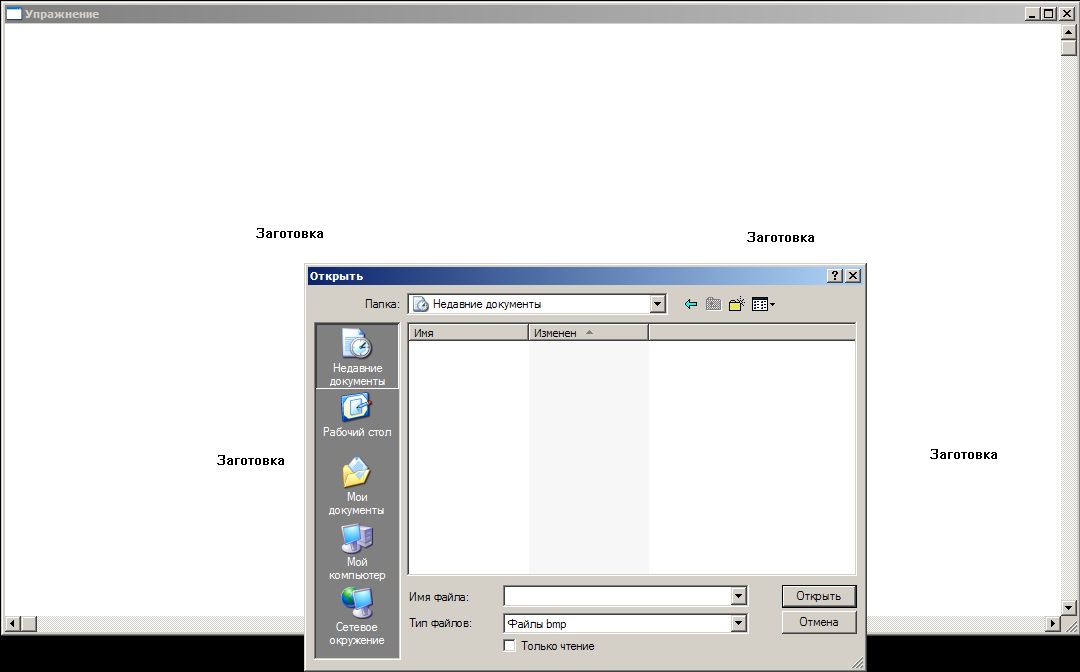Image resolution: width=1080 pixels, height=672 pixels.
Task: Create a new folder using toolbar icon
Action: 737,304
